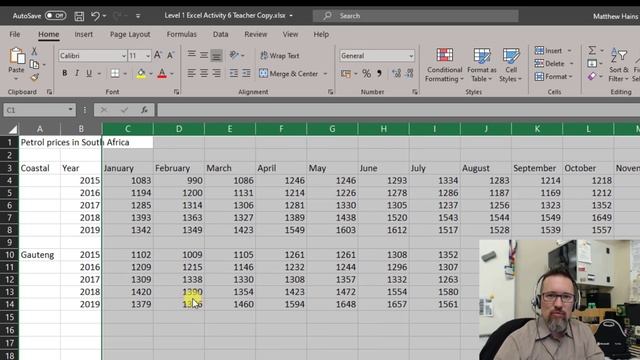This screenshot has height=360, width=640.
Task: Toggle Underline formatting
Action: click(x=89, y=73)
